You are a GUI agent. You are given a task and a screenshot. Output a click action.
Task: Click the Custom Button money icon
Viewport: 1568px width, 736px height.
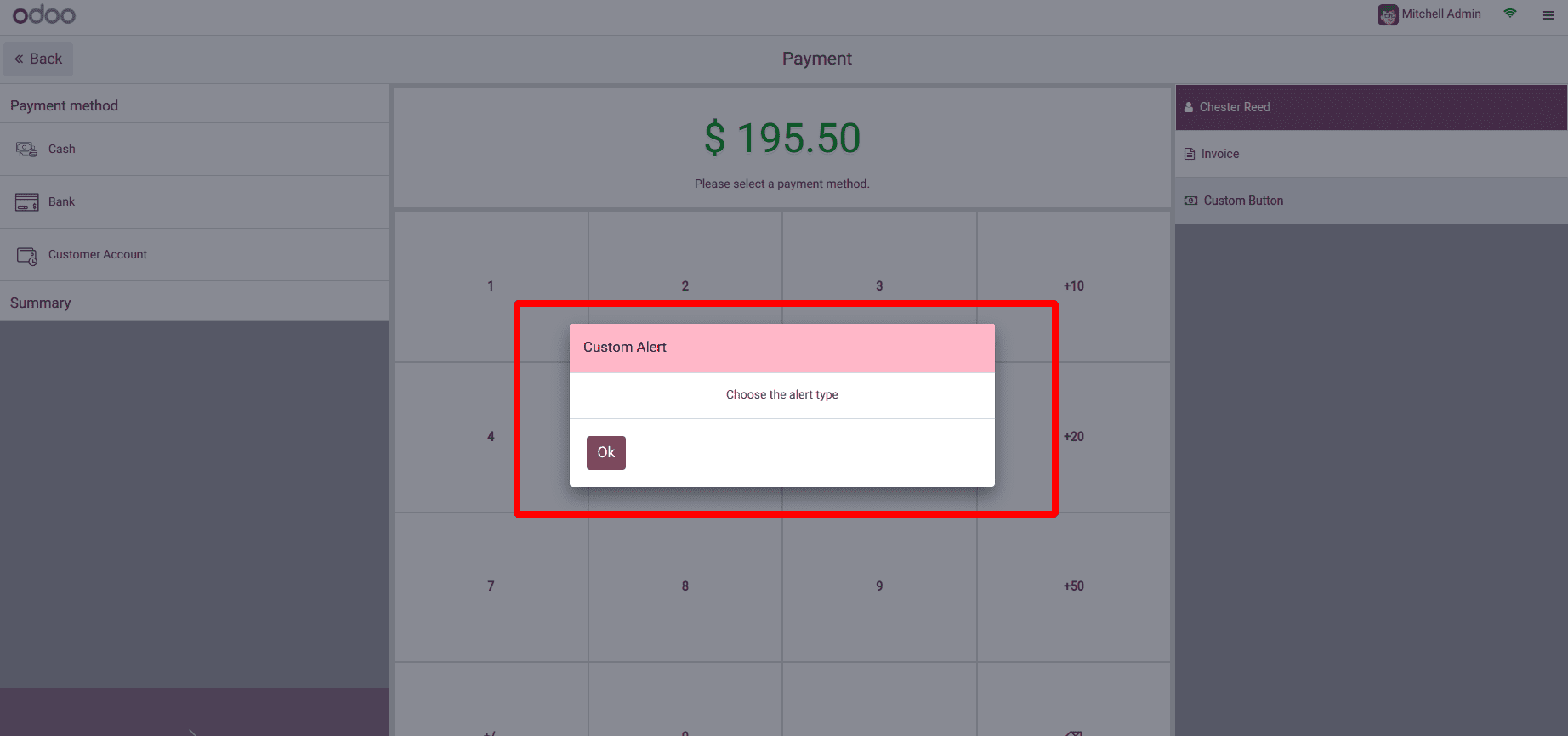coord(1190,201)
